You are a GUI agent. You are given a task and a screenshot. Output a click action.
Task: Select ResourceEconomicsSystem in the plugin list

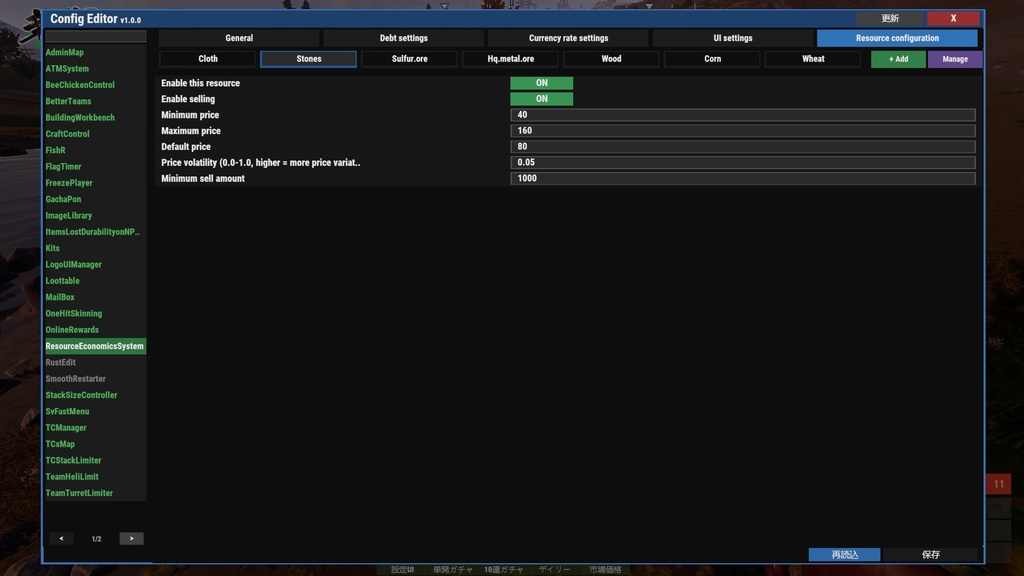pyautogui.click(x=95, y=345)
